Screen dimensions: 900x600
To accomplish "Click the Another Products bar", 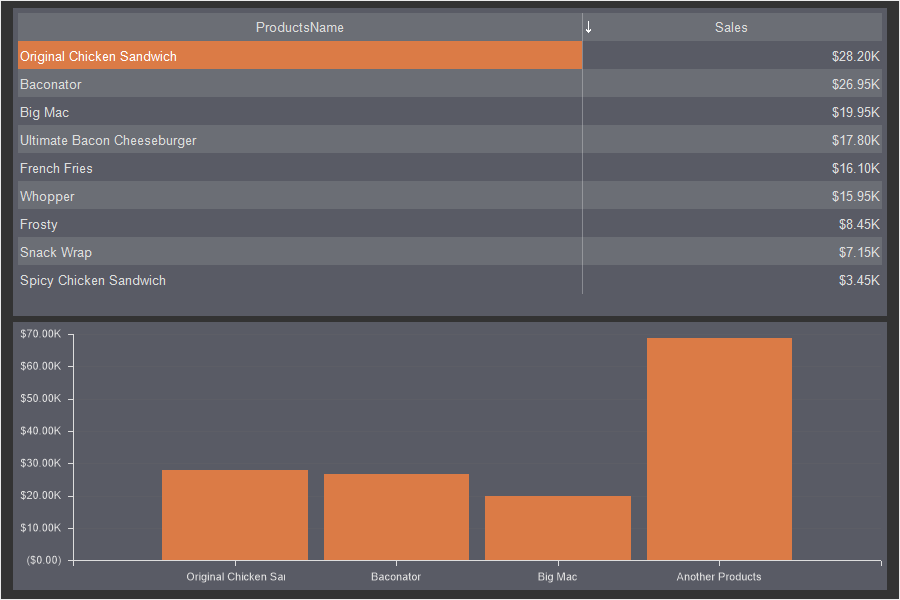I will (719, 449).
